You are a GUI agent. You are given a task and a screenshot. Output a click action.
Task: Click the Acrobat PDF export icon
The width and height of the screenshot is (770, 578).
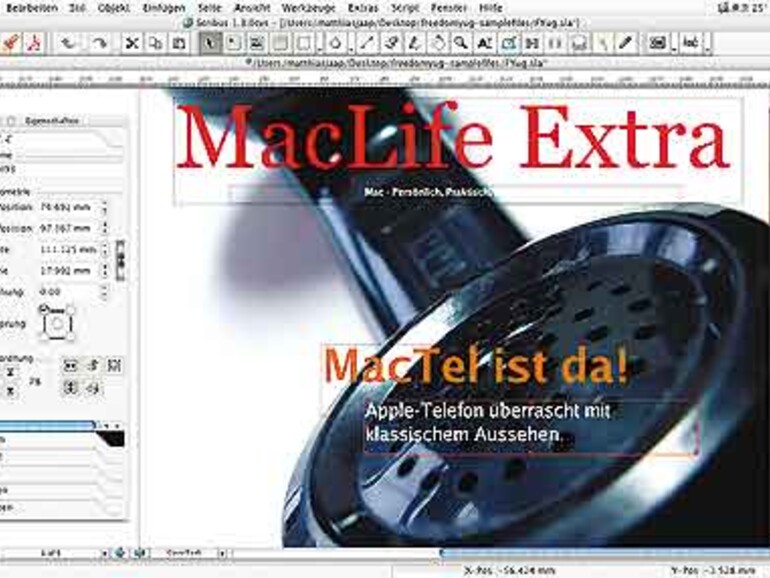click(x=33, y=44)
